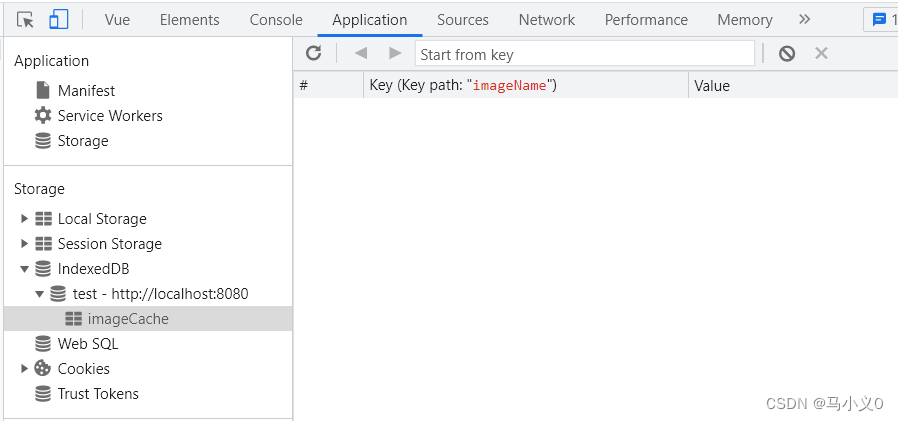The height and width of the screenshot is (421, 898).
Task: Expand Session Storage tree node
Action: (x=24, y=243)
